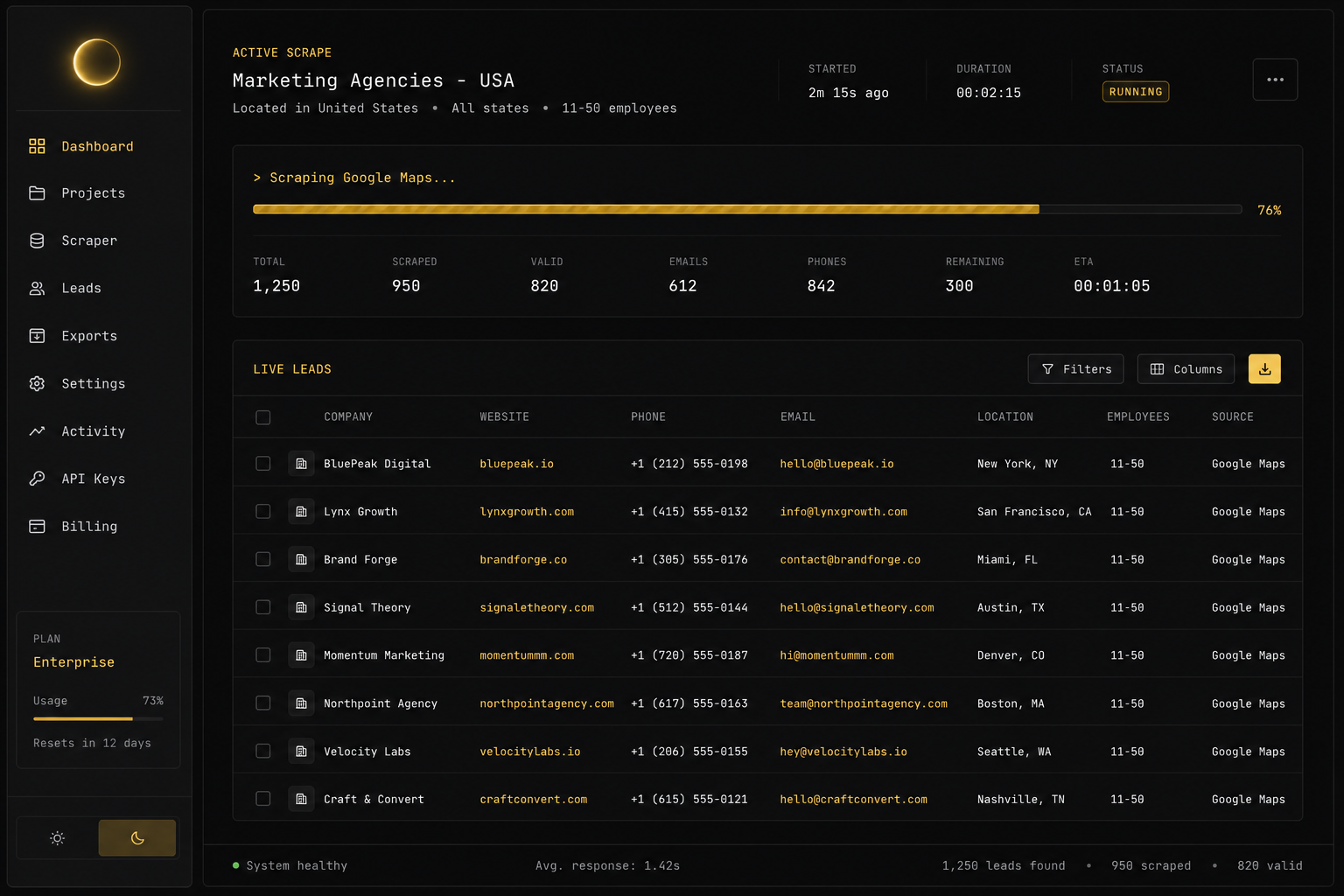Click the Enterprise plan usage bar
The width and height of the screenshot is (1344, 896).
coord(98,718)
